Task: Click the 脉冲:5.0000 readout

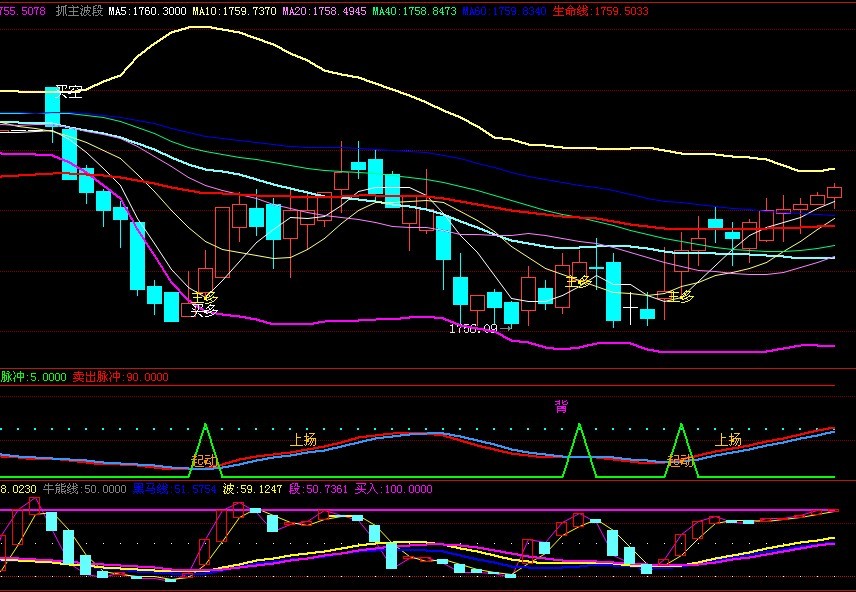Action: (x=33, y=377)
